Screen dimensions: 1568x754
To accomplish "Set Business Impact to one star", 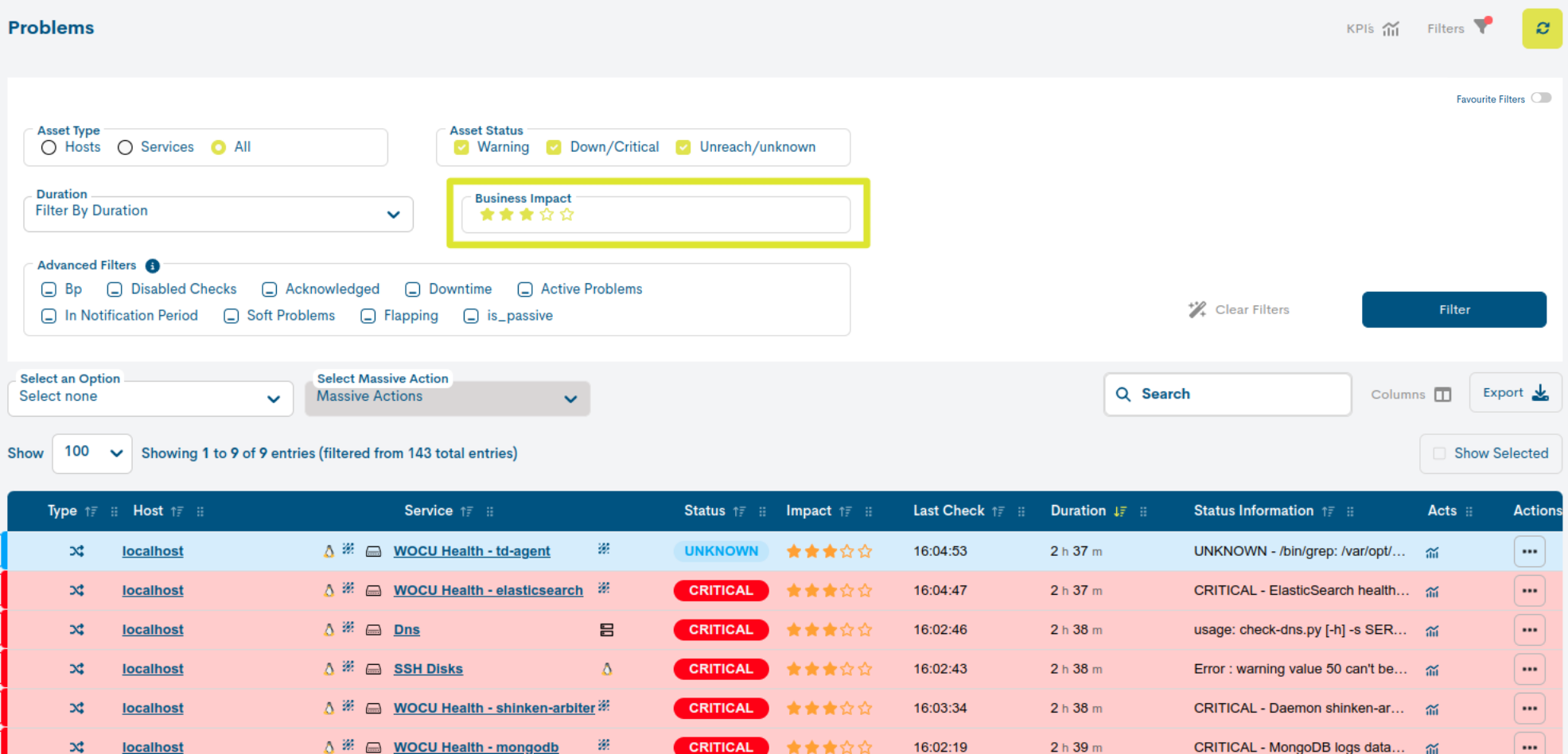I will point(487,215).
